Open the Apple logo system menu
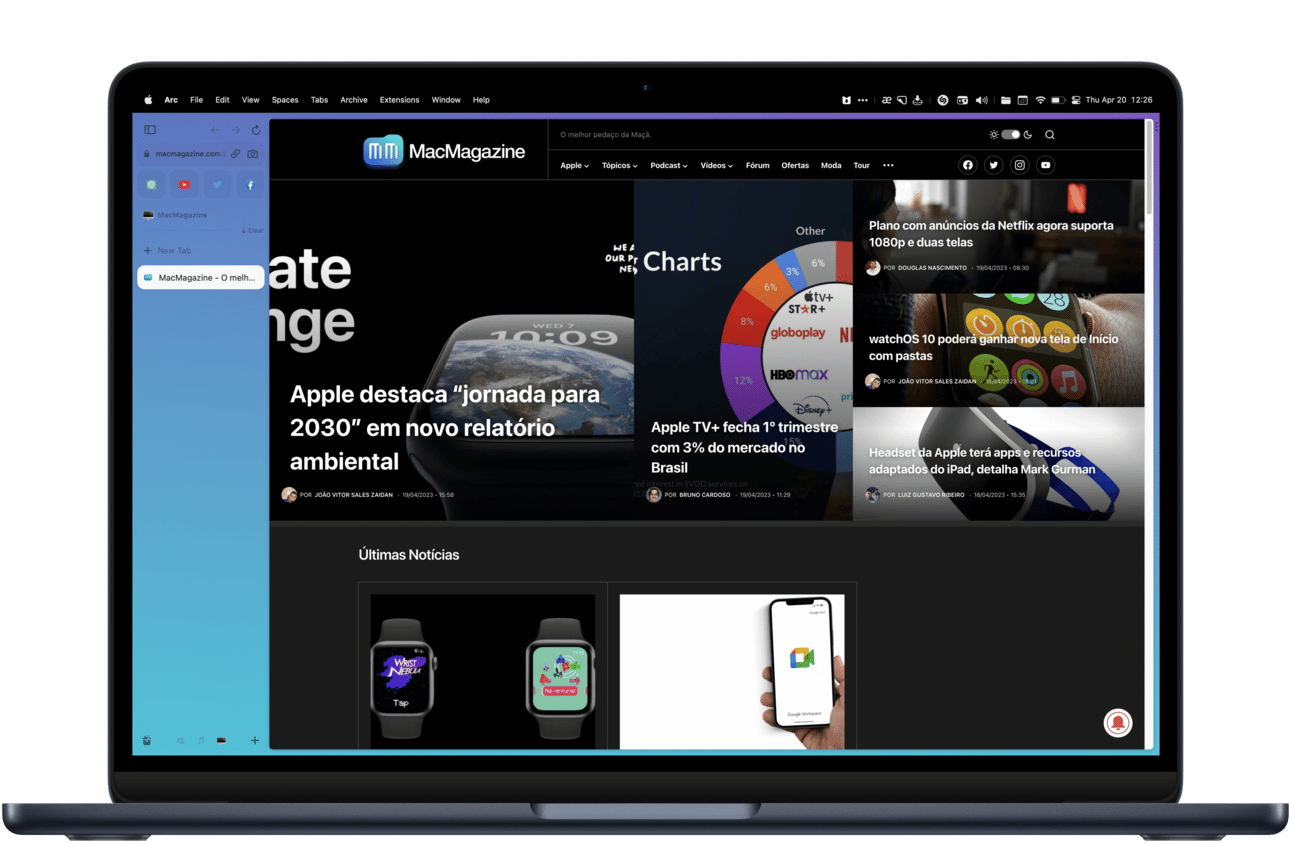This screenshot has height=843, width=1292. click(x=148, y=100)
